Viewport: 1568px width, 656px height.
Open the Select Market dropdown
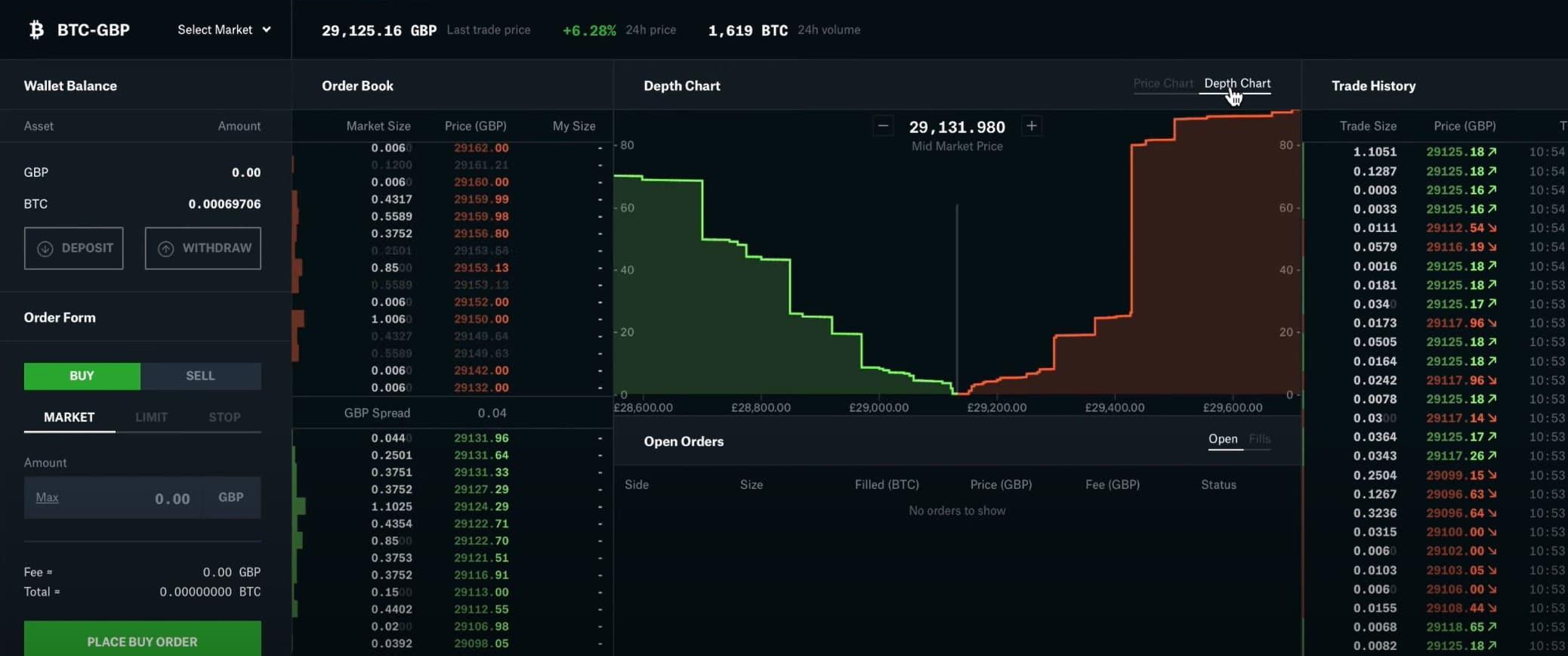[x=224, y=29]
